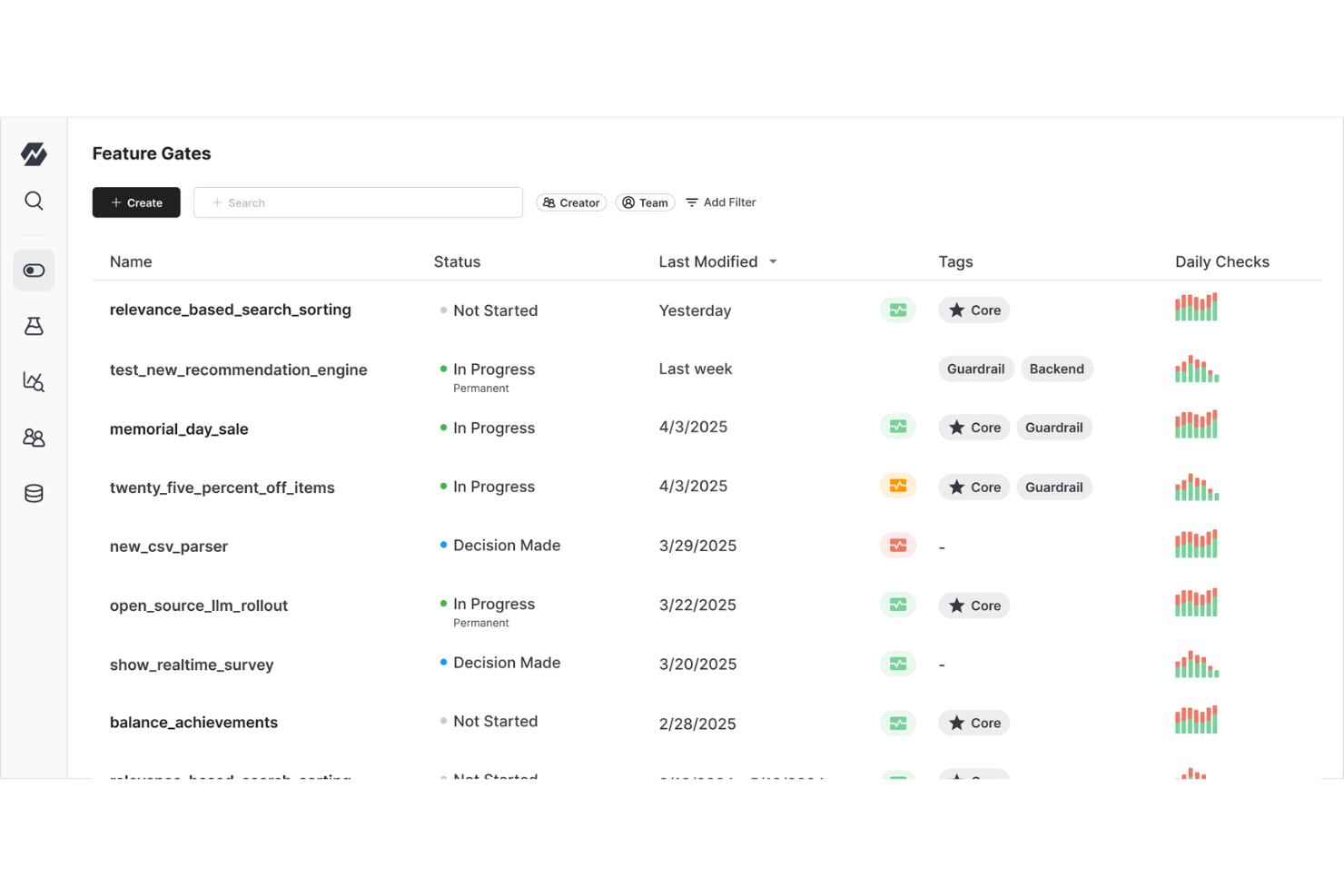Image resolution: width=1344 pixels, height=896 pixels.
Task: Open the test_new_recommendation_engine gate
Action: (239, 369)
